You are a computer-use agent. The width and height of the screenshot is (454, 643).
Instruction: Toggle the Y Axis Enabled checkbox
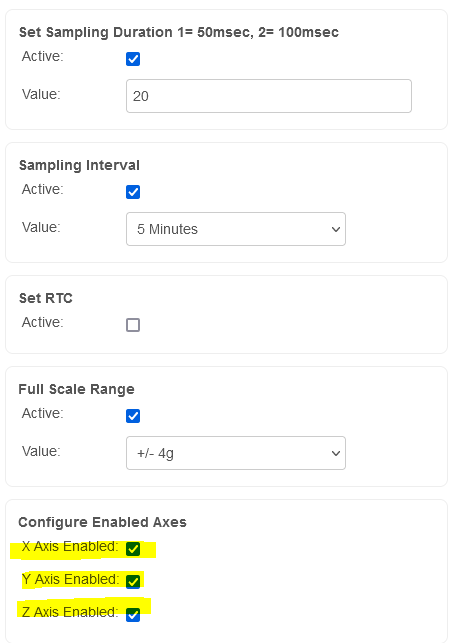coord(133,581)
